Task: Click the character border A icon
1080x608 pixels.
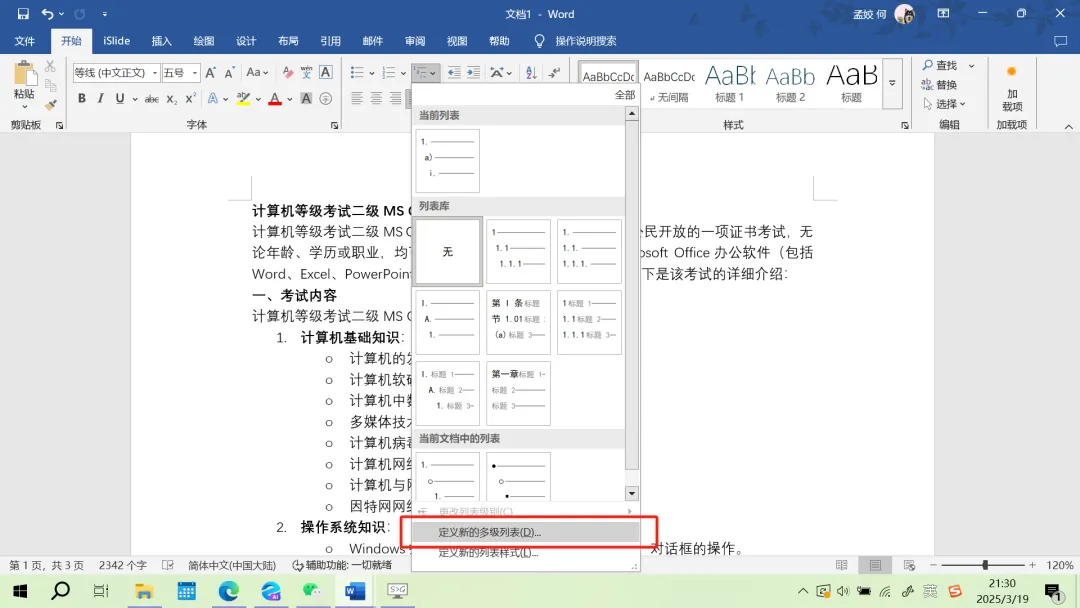Action: pyautogui.click(x=326, y=72)
